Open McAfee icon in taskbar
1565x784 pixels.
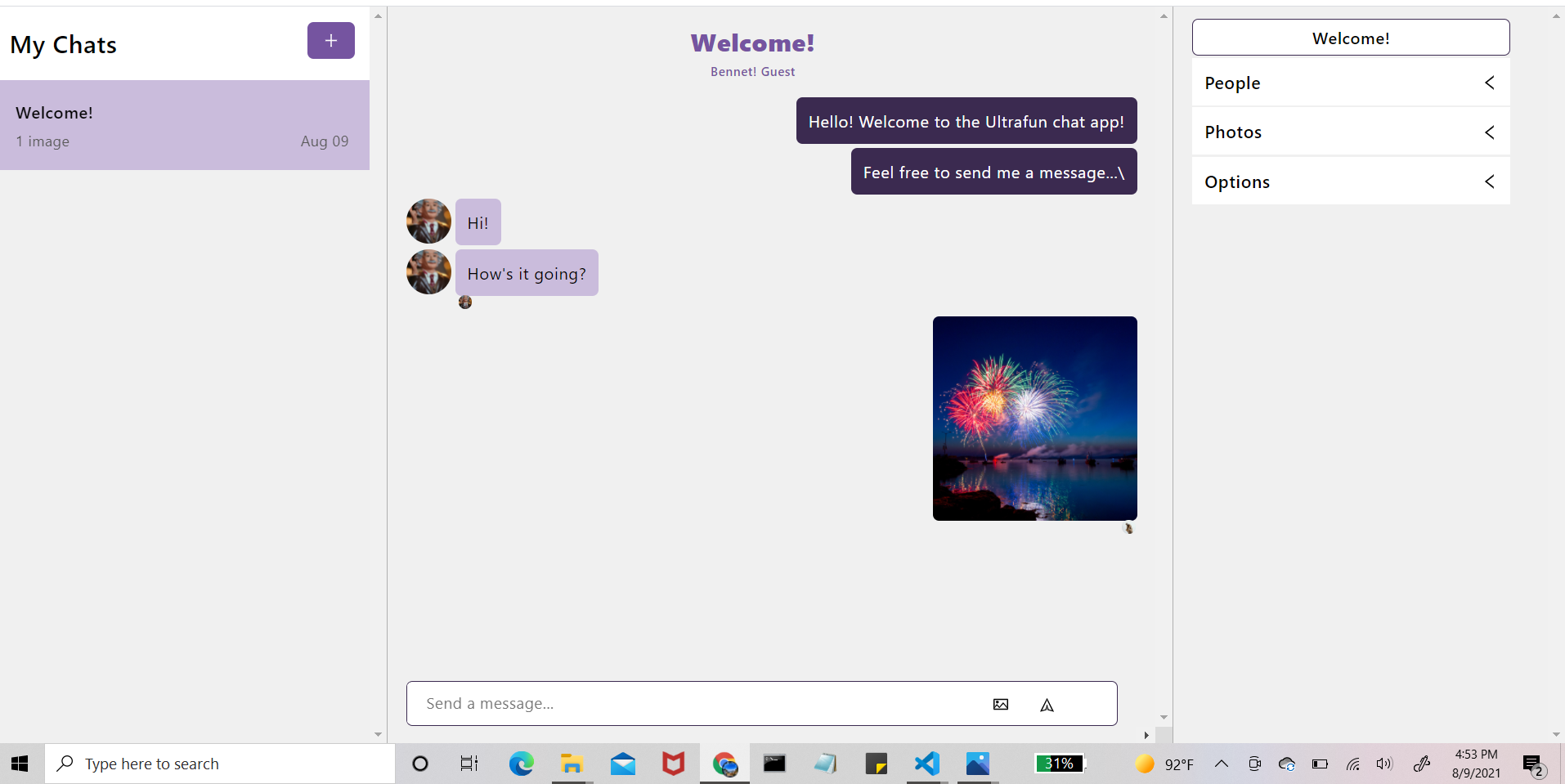pos(674,764)
